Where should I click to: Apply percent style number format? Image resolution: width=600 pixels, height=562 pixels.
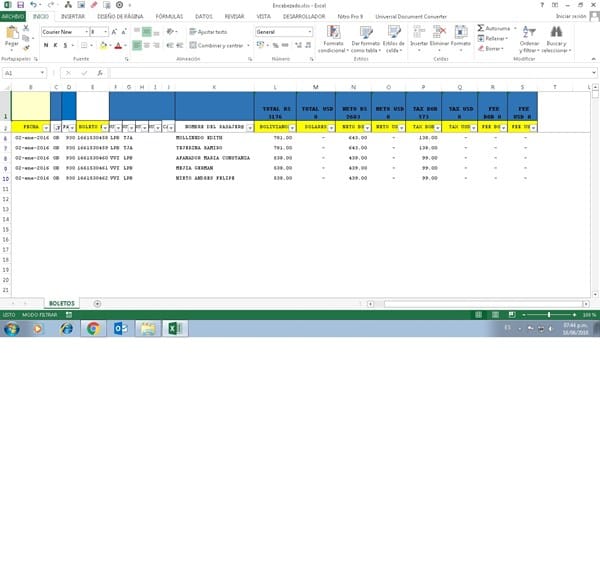coord(276,46)
